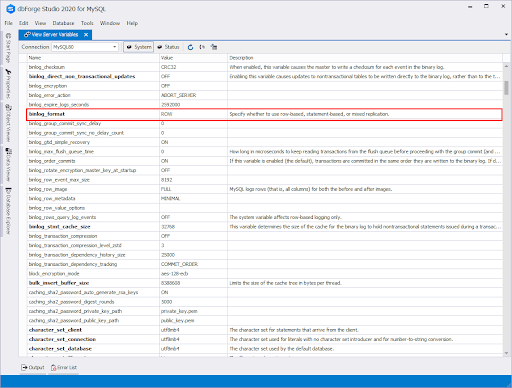Open the Edit menu

click(24, 23)
